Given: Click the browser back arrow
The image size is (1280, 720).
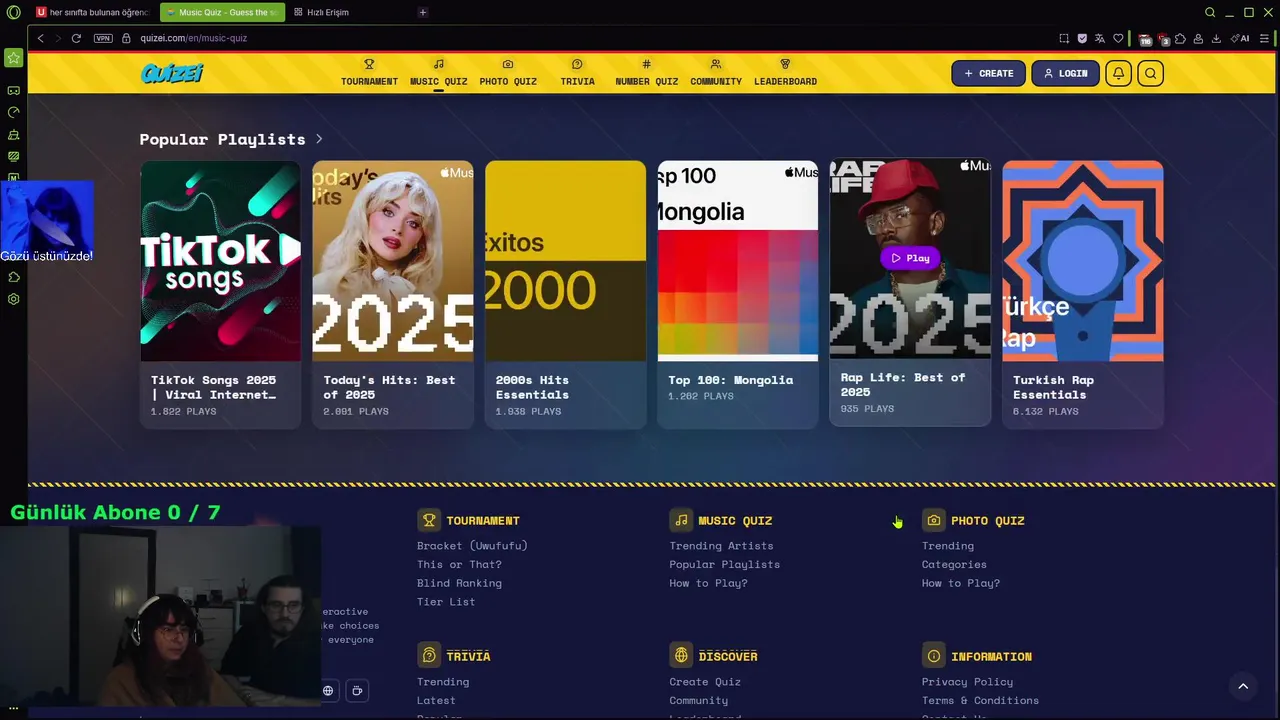Looking at the screenshot, I should point(40,38).
